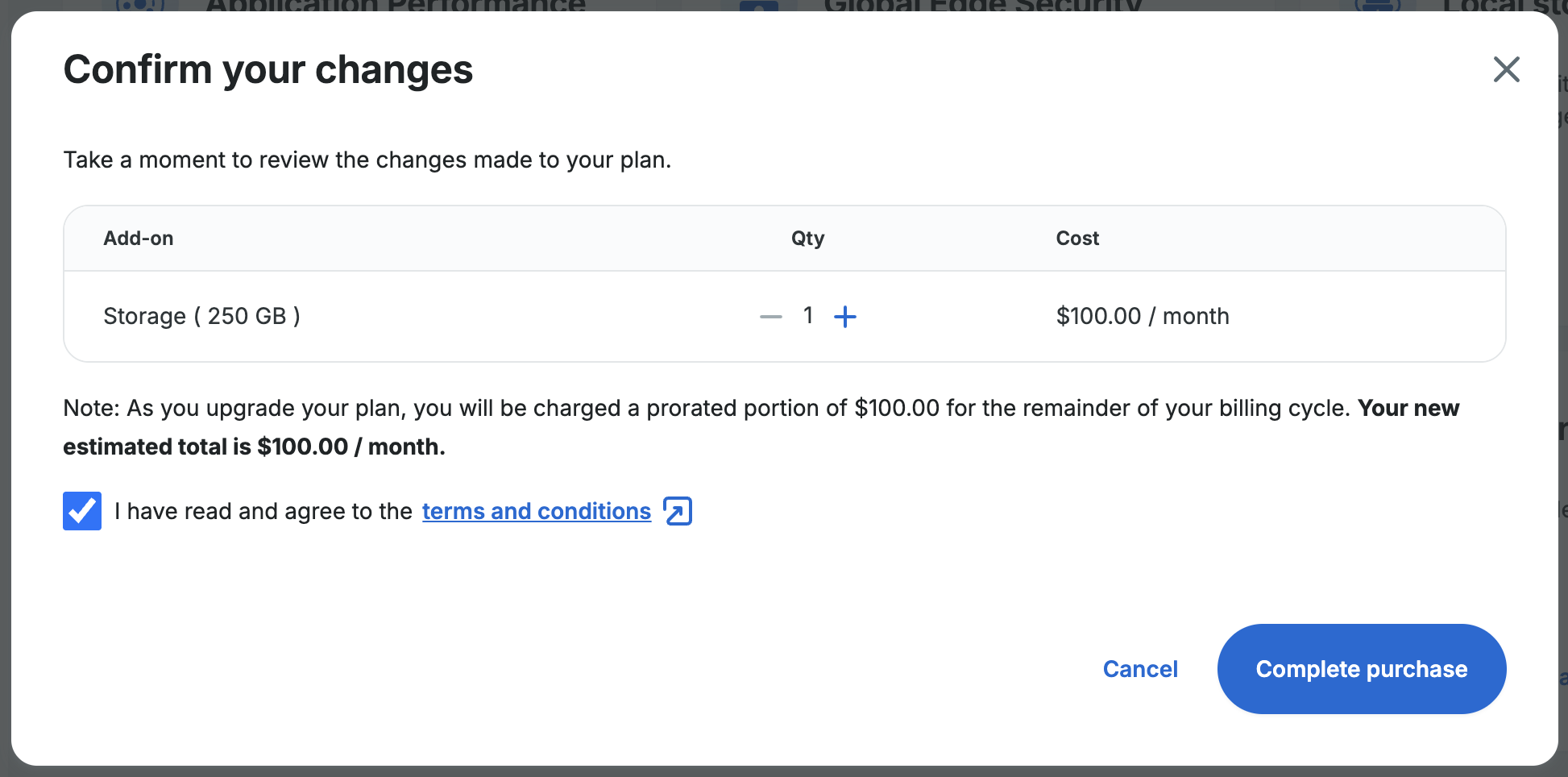Click the external link icon beside terms and conditions

[678, 510]
